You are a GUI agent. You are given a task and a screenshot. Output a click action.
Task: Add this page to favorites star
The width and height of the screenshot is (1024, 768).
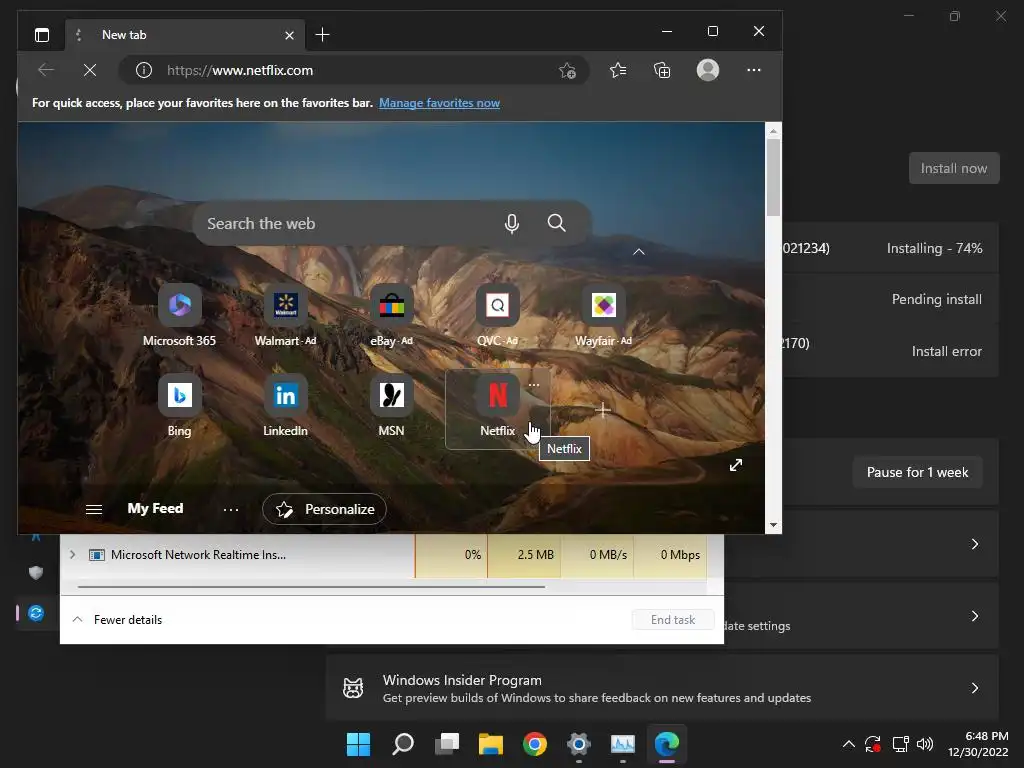pyautogui.click(x=568, y=70)
